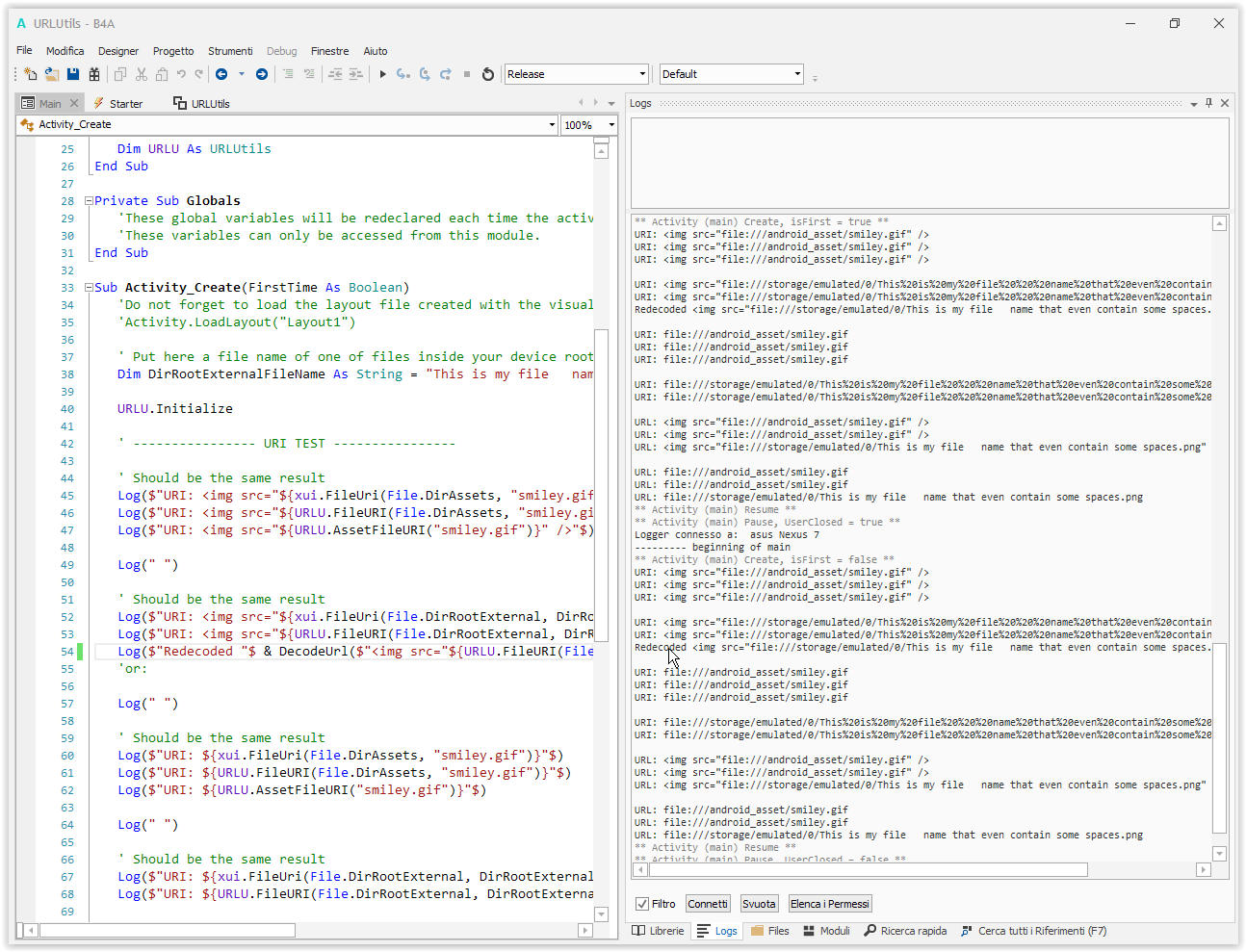The height and width of the screenshot is (952, 1246).
Task: Pin the Logs panel
Action: [x=1209, y=103]
